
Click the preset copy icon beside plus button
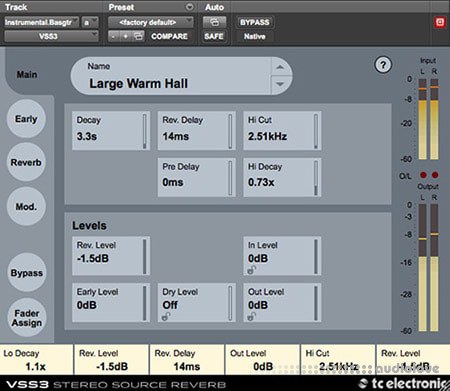138,36
